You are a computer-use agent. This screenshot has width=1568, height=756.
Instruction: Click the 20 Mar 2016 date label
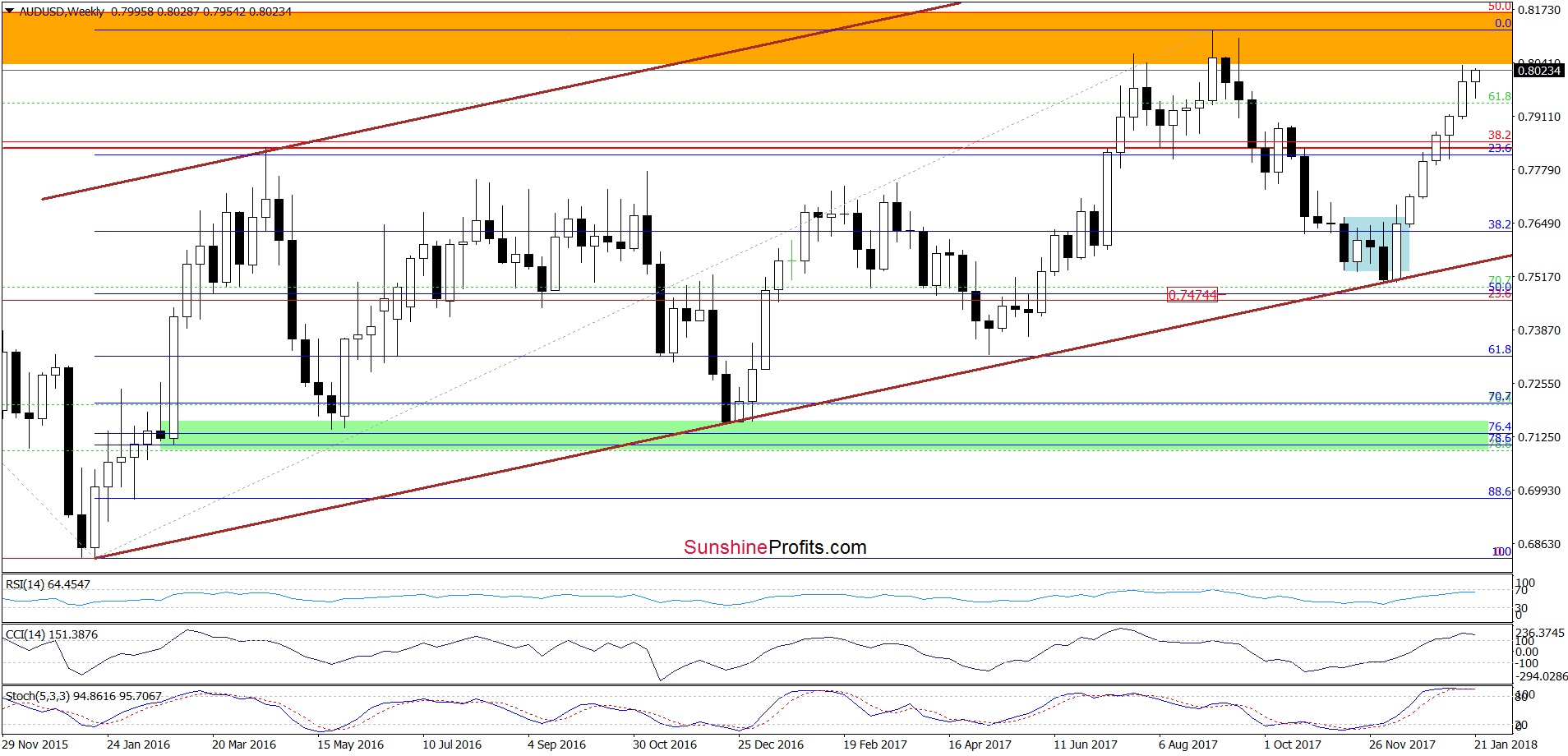[244, 744]
